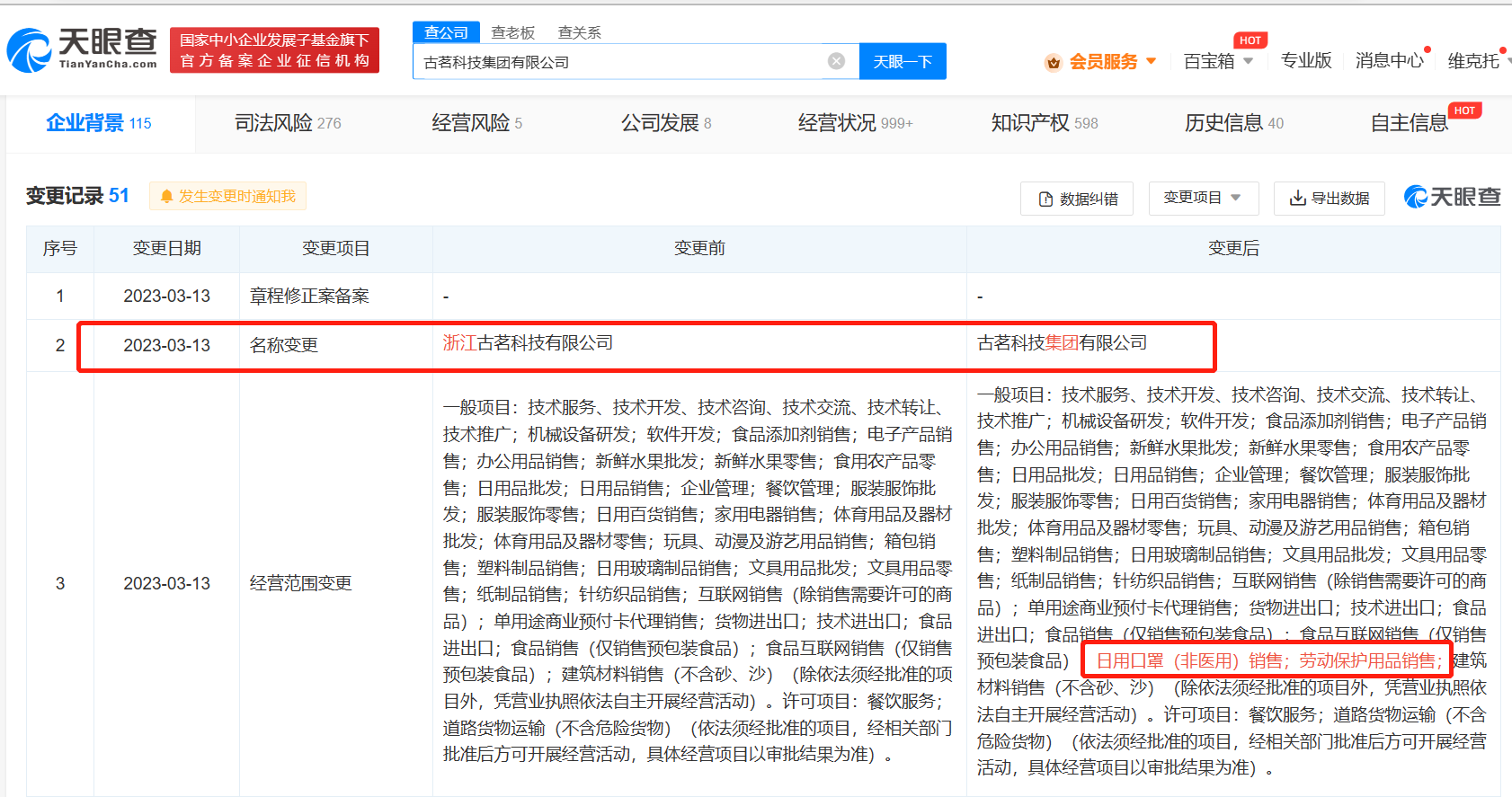
Task: Open the 消息中心 link
Action: click(1389, 61)
